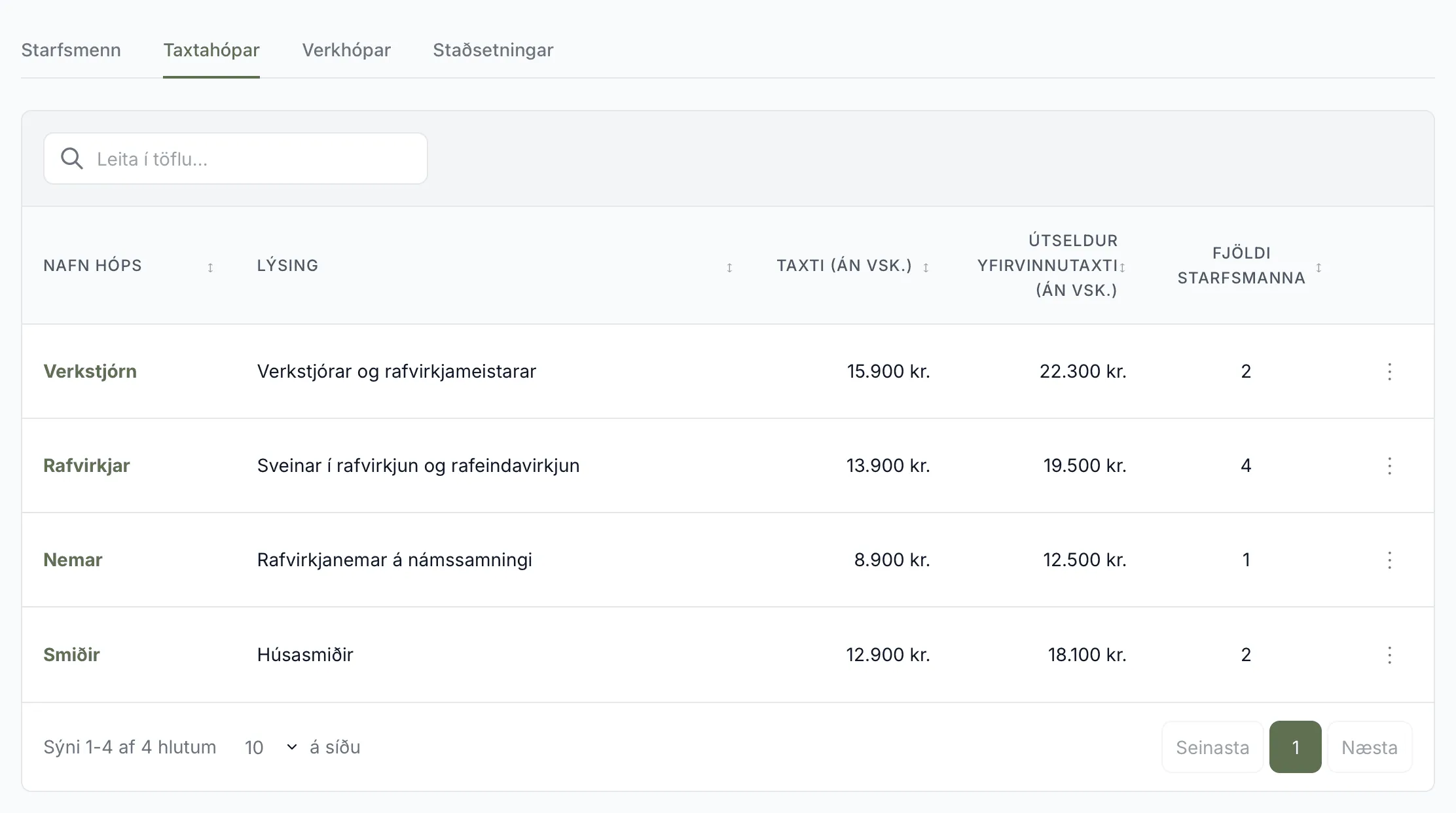Sort by Fjöldi starfsmanna arrow
Screen dimensions: 1456x813
(x=1319, y=268)
